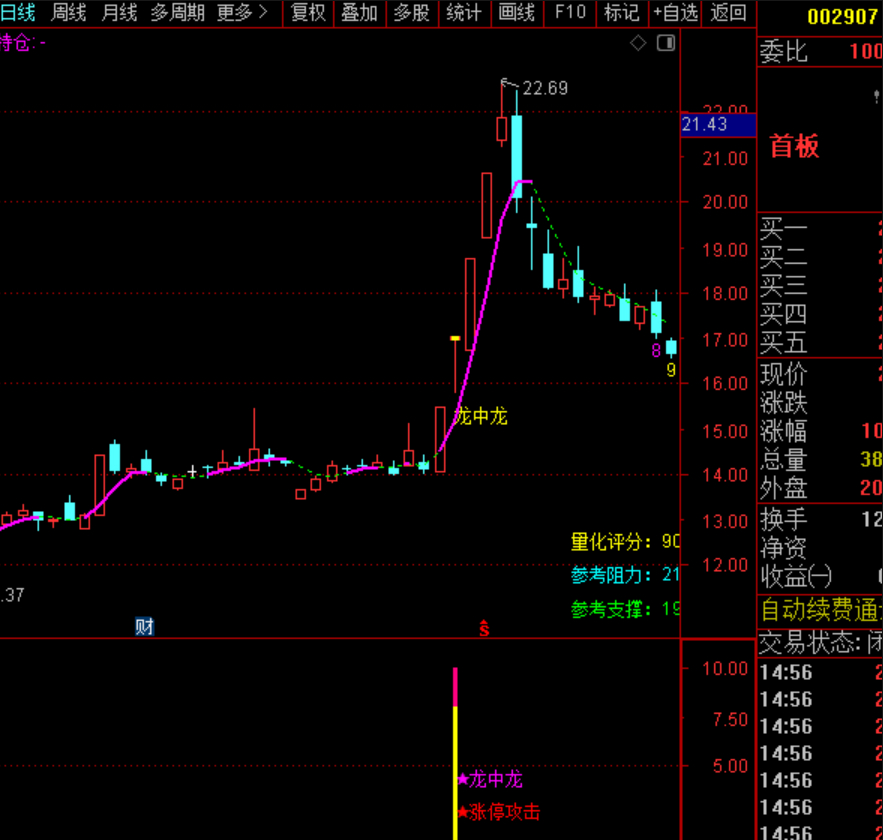Expand the 更多 more periods menu
Screen dimensions: 883x840
pyautogui.click(x=243, y=13)
